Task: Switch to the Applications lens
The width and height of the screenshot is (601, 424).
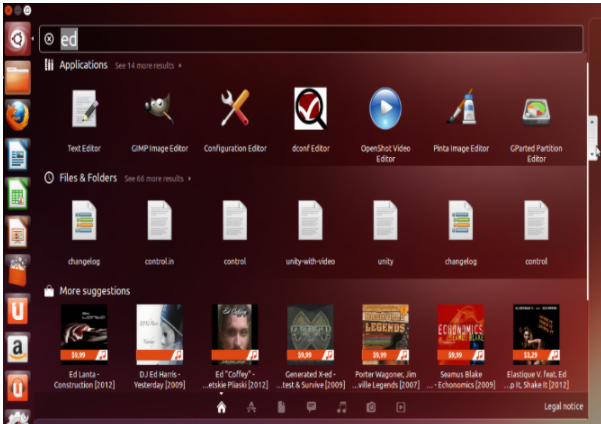Action: point(251,407)
